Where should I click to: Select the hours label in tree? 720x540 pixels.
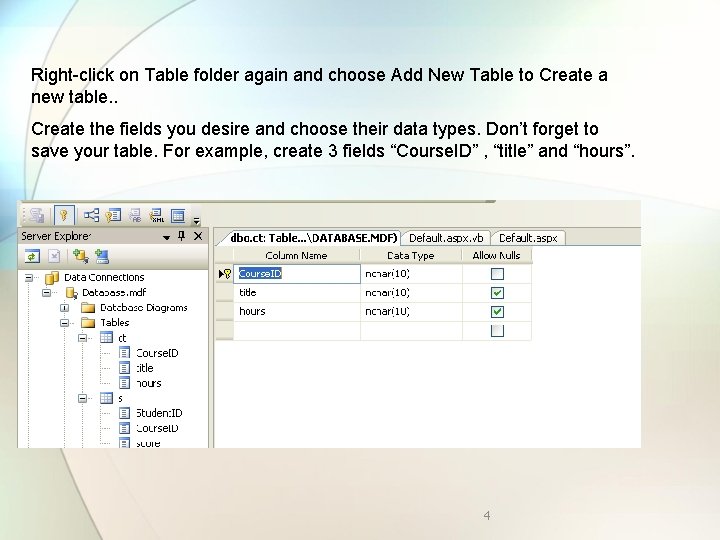(148, 383)
